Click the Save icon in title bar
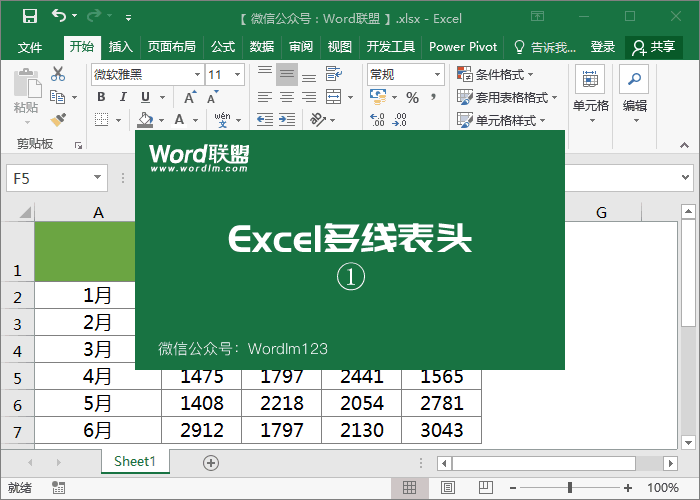Viewport: 700px width, 500px height. point(29,17)
